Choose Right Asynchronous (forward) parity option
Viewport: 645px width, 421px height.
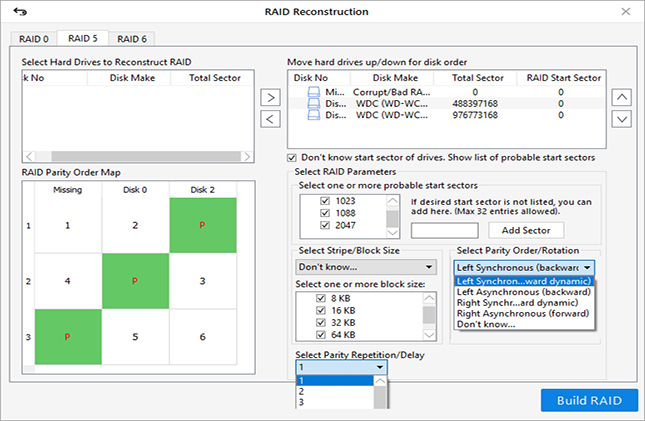pos(520,313)
